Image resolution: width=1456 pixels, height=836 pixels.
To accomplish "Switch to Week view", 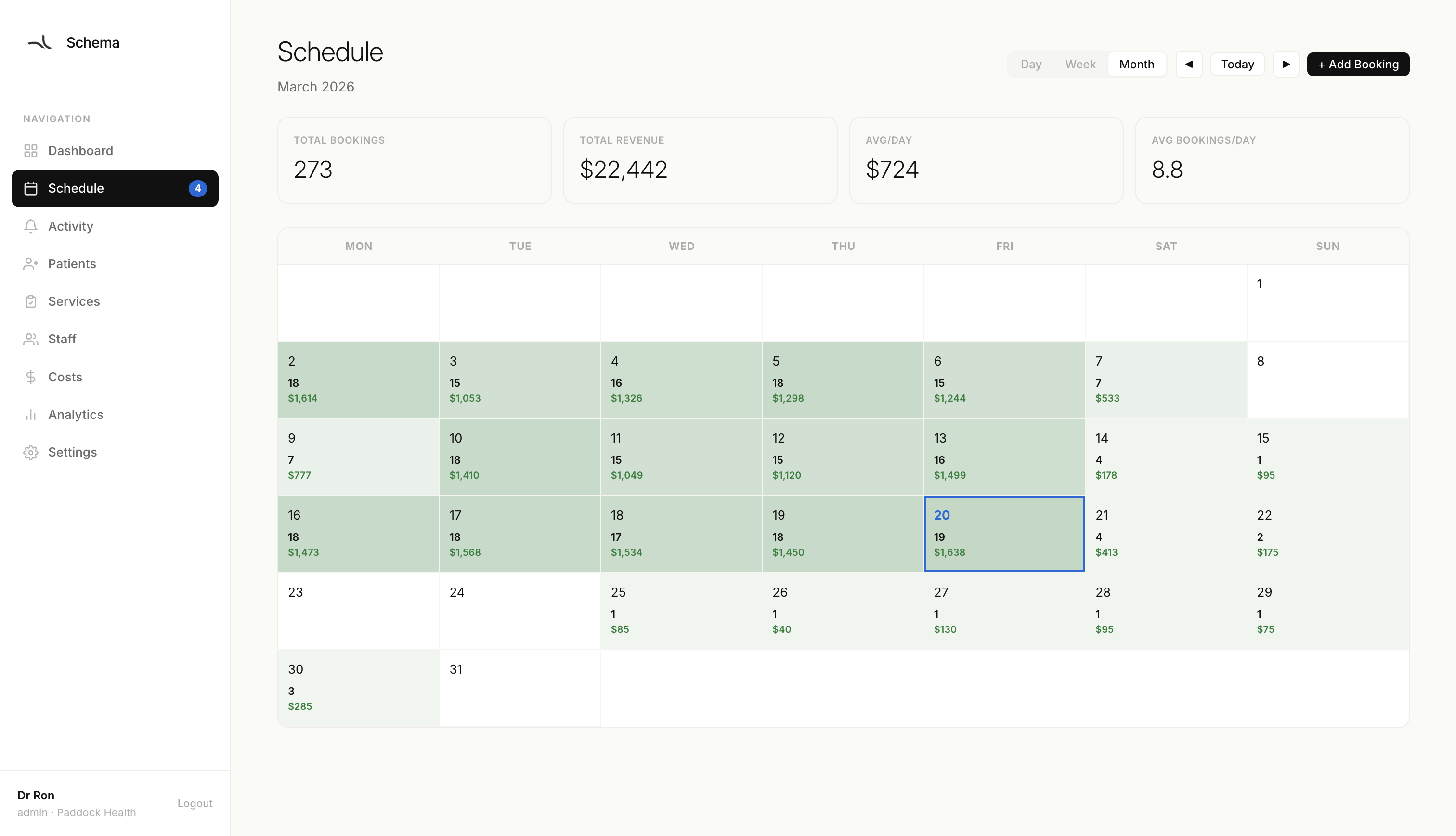I will [x=1080, y=64].
